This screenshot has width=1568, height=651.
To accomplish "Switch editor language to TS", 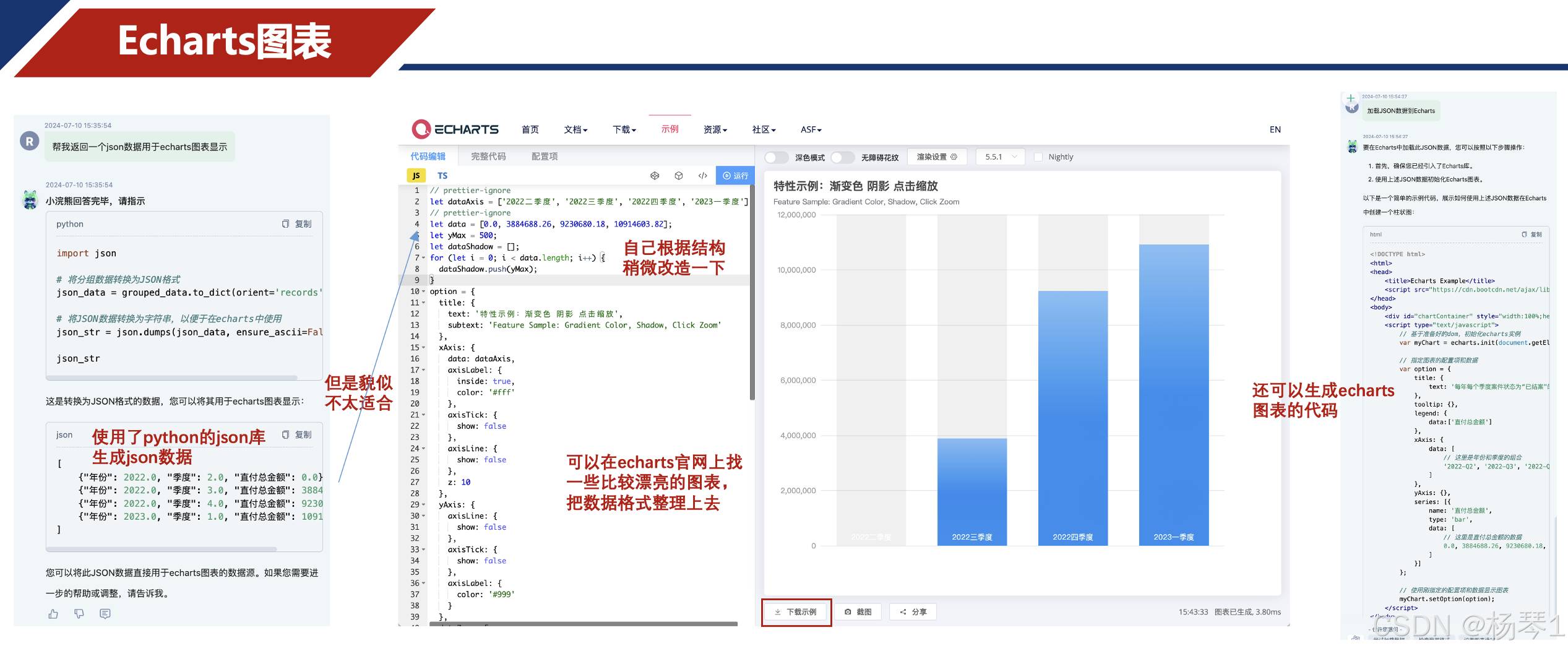I will (x=442, y=176).
